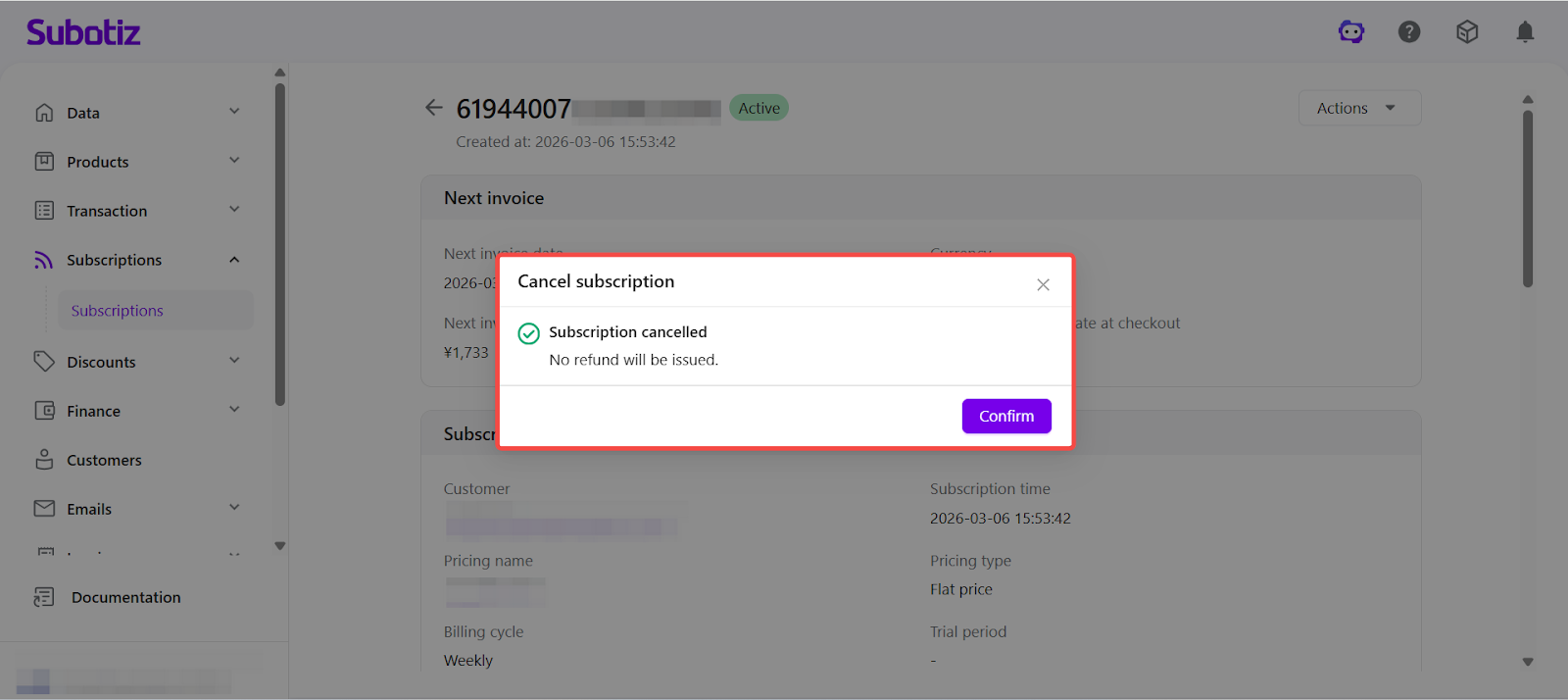Click the back arrow beside subscription ID

click(x=434, y=108)
